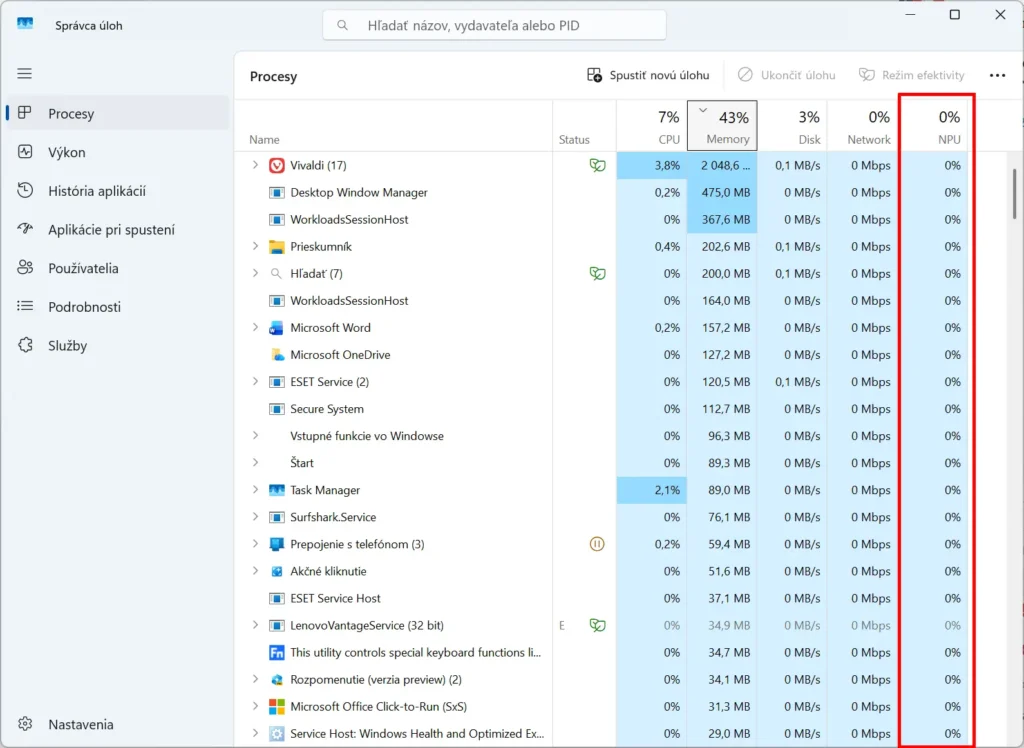Open História aplikácií tab
Image resolution: width=1024 pixels, height=748 pixels.
[x=118, y=191]
